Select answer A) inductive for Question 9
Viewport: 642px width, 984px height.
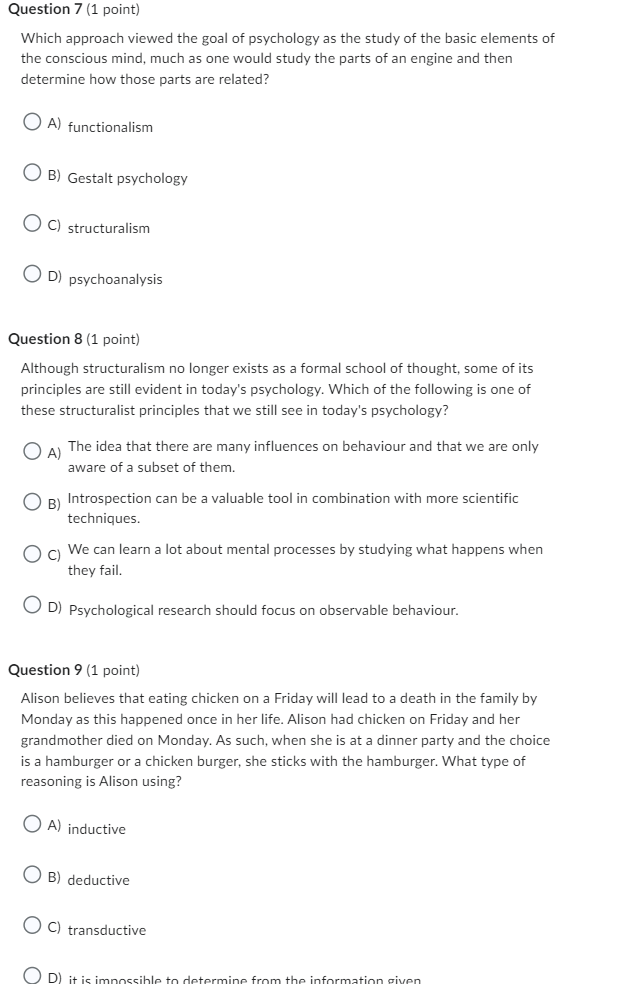pos(30,823)
